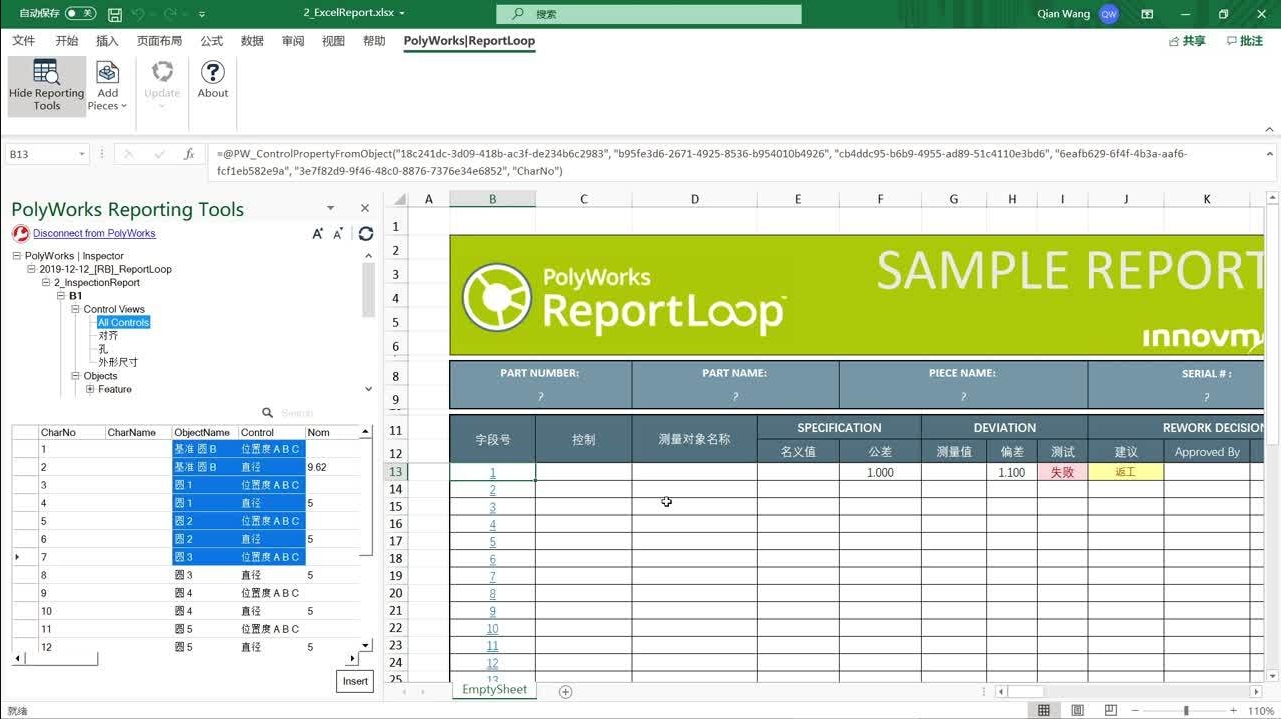Click the Disconnect from PolyWorks link
The width and height of the screenshot is (1281, 719).
(x=94, y=233)
